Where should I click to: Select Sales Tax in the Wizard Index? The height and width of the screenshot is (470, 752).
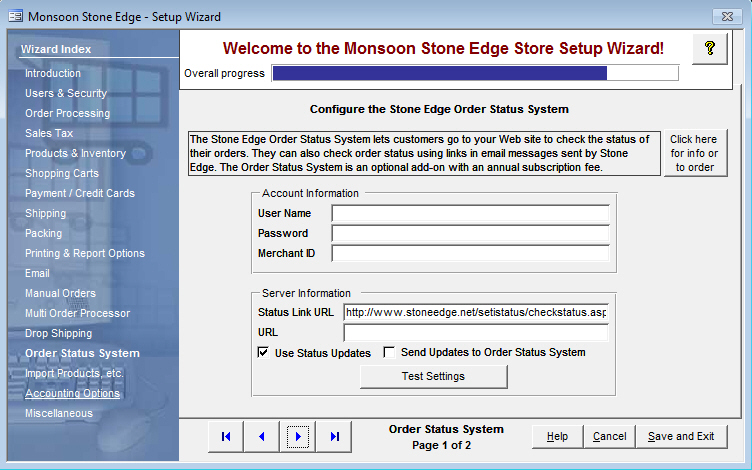point(49,133)
